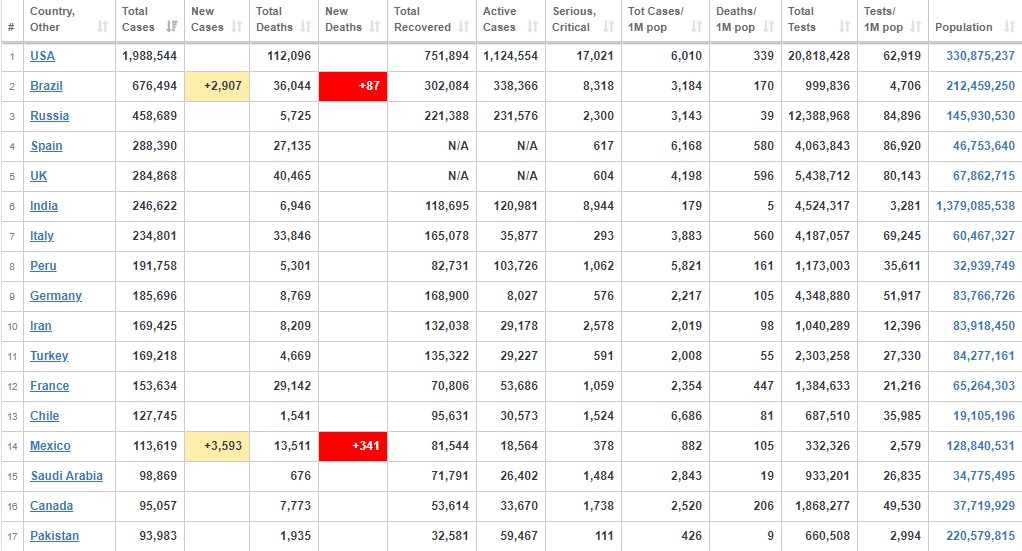Image resolution: width=1022 pixels, height=551 pixels.
Task: Click Brazil's yellow +2,907 new cases cell
Action: pyautogui.click(x=217, y=86)
